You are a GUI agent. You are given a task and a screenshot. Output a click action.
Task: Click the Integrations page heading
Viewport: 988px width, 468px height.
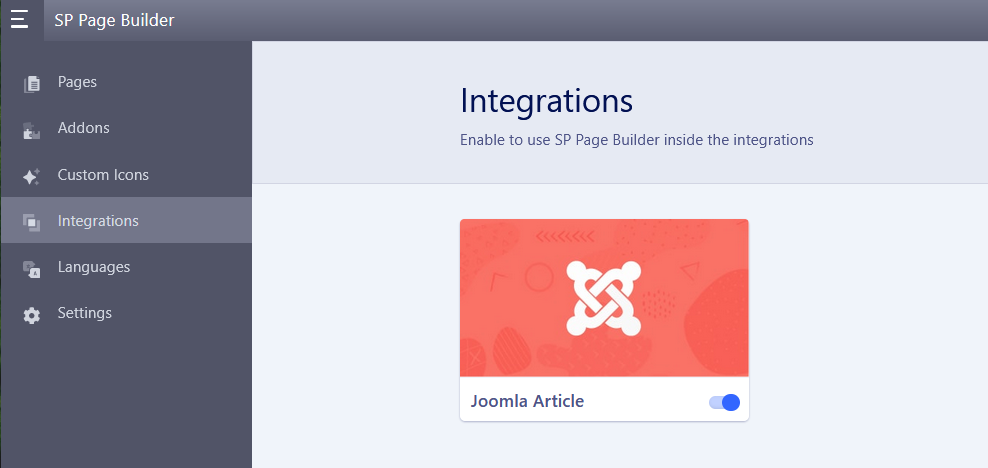[x=546, y=101]
